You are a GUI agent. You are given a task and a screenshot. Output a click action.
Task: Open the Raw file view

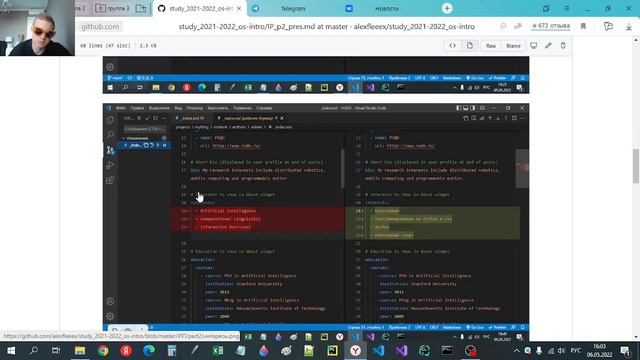pyautogui.click(x=491, y=46)
